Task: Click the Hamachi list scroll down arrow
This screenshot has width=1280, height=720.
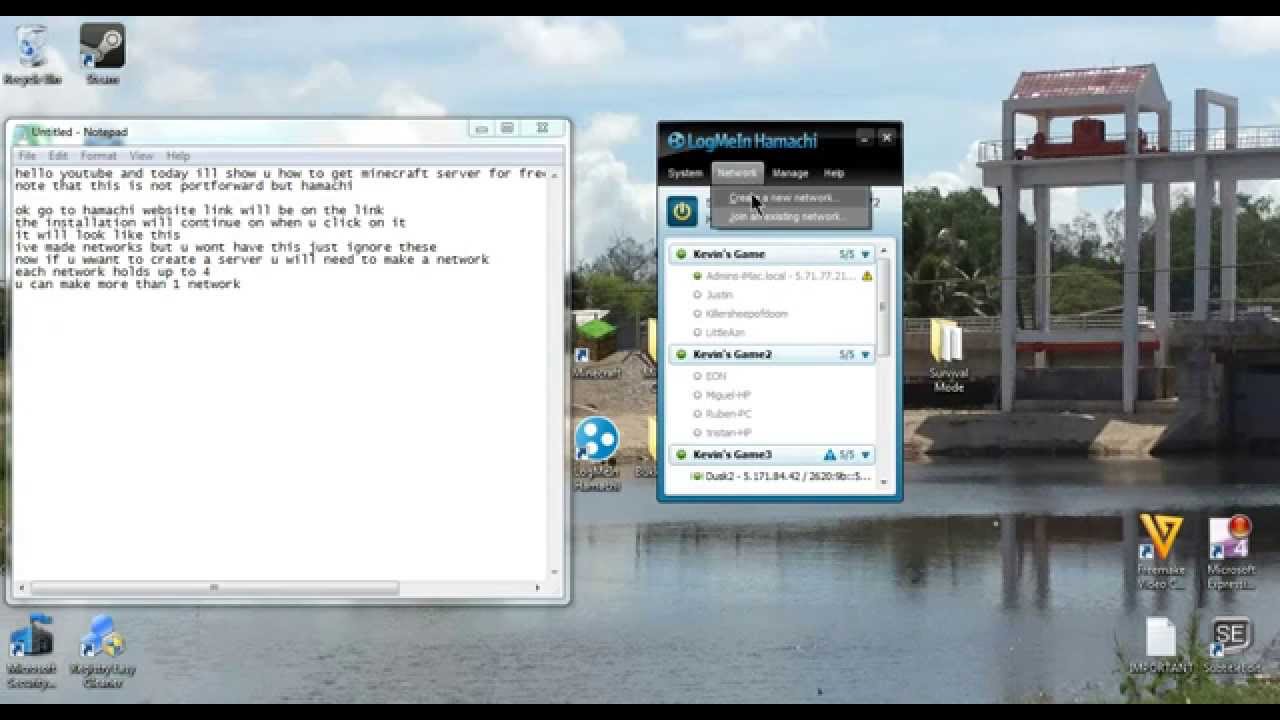Action: [883, 483]
